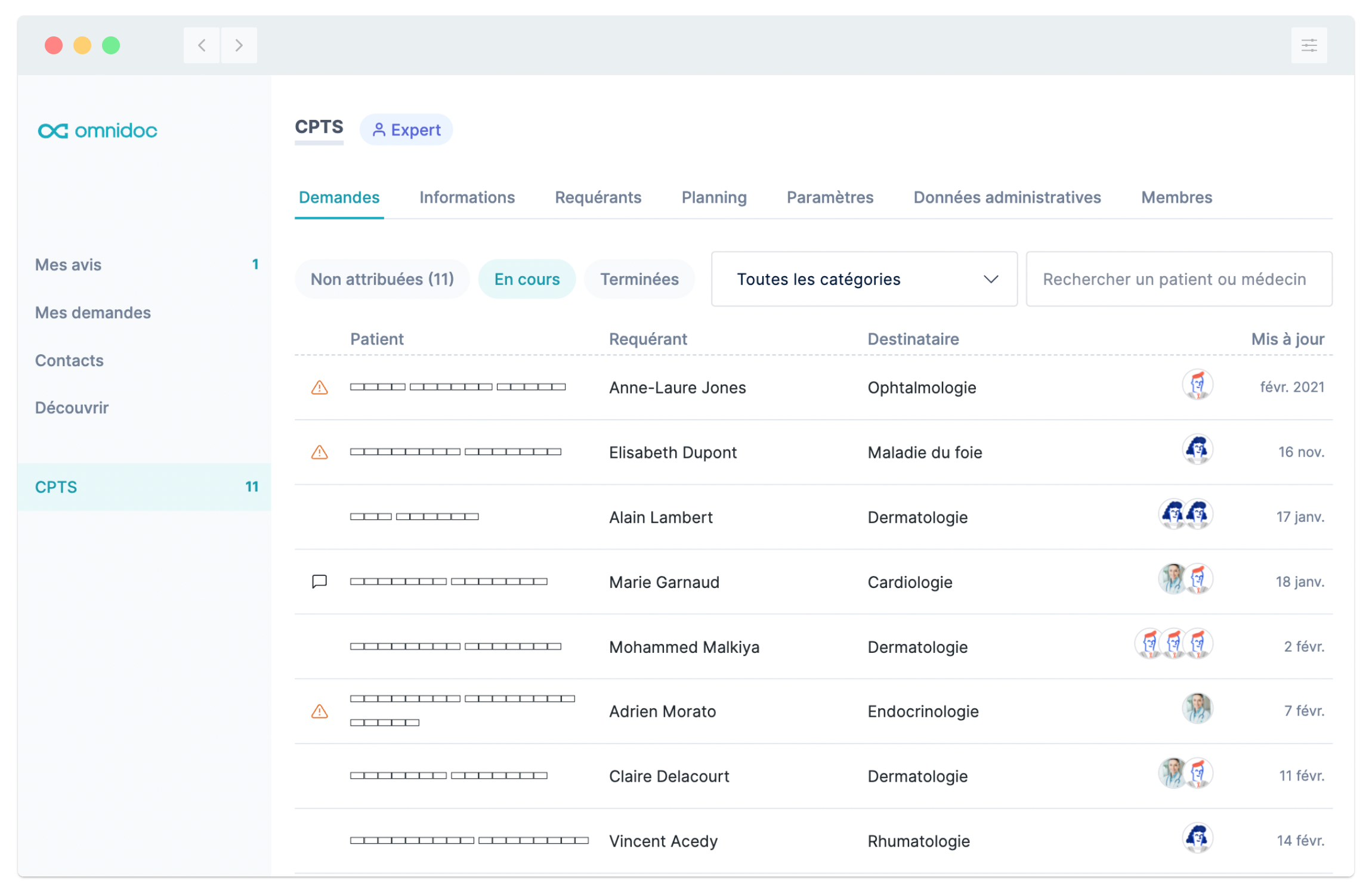Open Découvrir in the sidebar
This screenshot has height=892, width=1372.
(x=72, y=408)
